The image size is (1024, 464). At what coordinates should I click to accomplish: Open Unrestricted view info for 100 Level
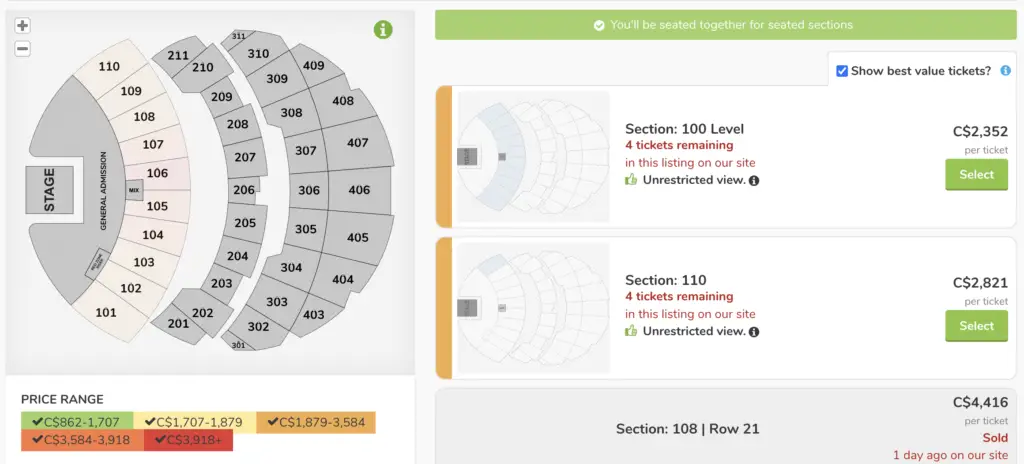tap(754, 180)
